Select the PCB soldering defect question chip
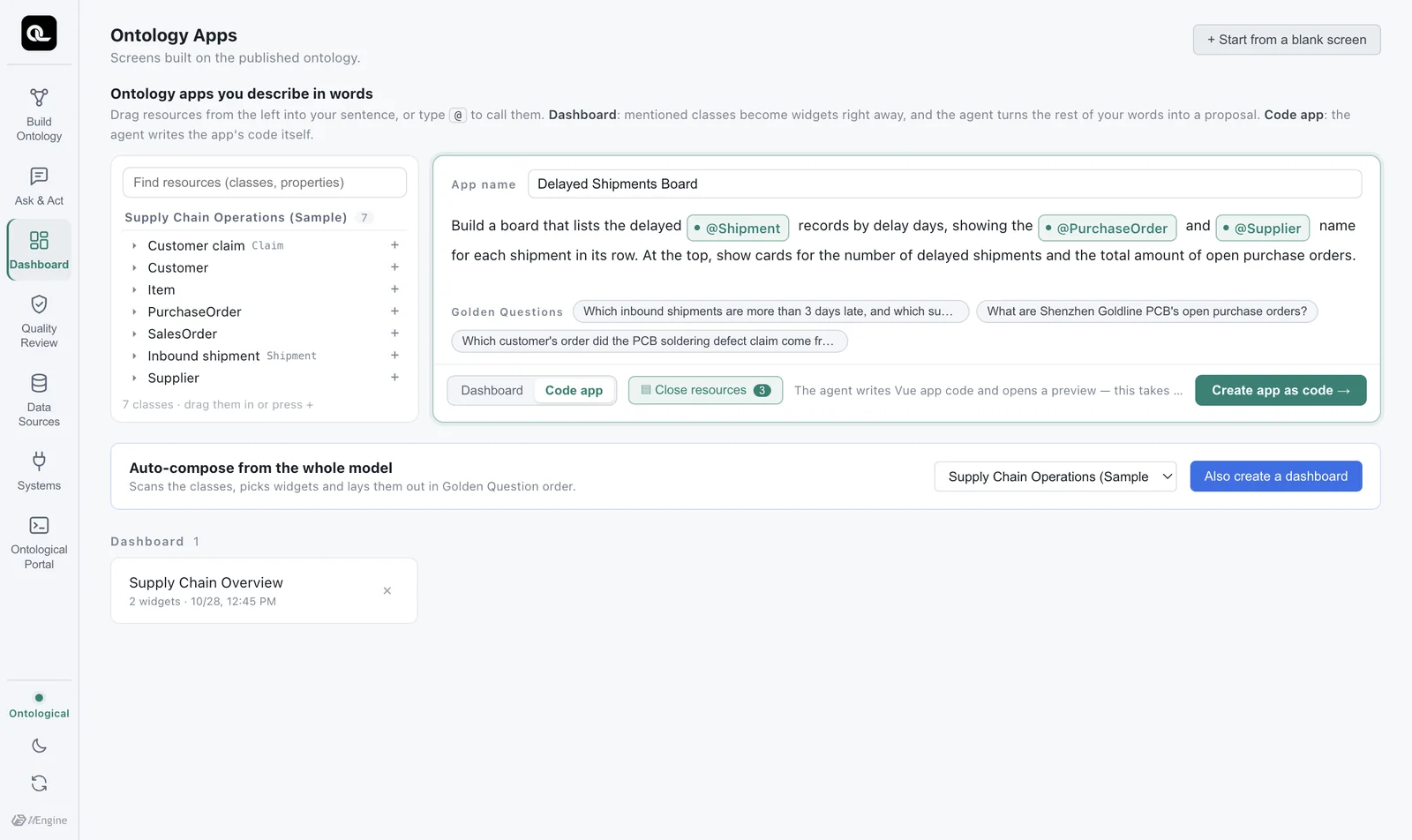The height and width of the screenshot is (840, 1412). point(650,341)
